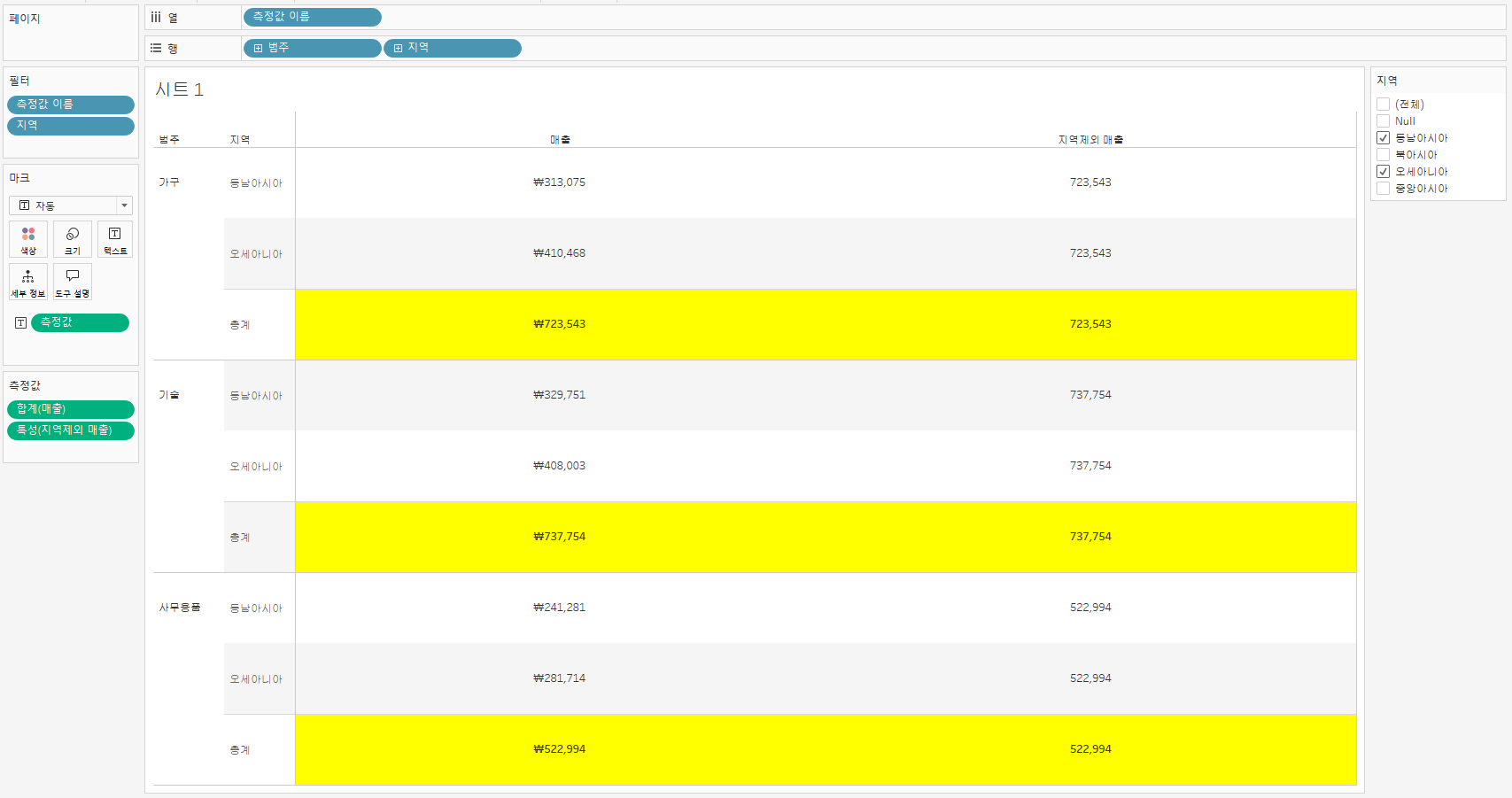
Task: Select the 측정값 이름 pill on the columns shelf
Action: click(313, 17)
